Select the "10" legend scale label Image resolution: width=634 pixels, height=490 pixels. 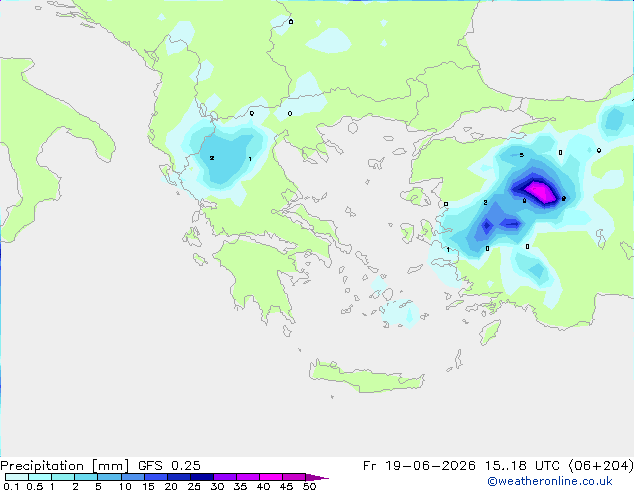pyautogui.click(x=125, y=486)
